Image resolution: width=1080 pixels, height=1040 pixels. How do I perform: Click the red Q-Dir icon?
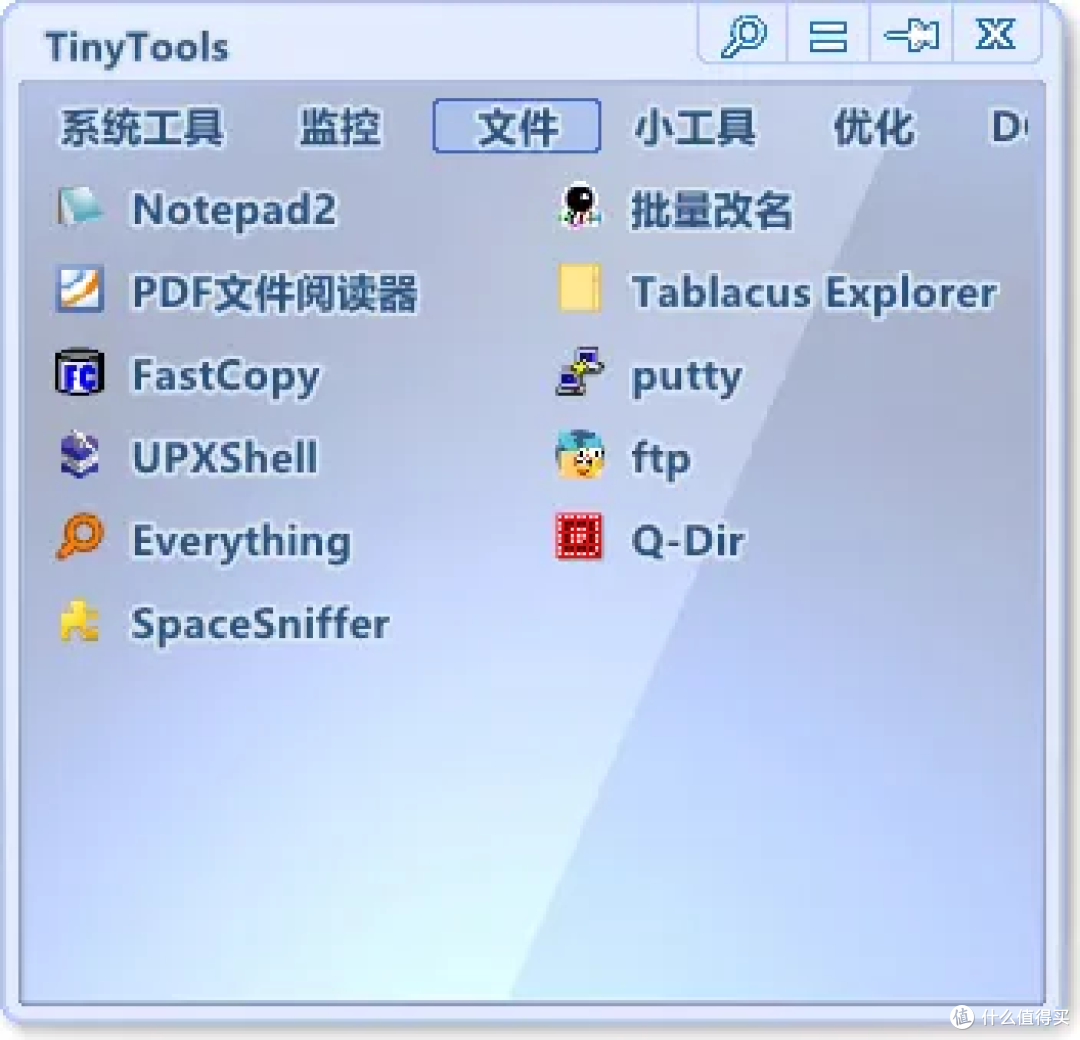(579, 537)
